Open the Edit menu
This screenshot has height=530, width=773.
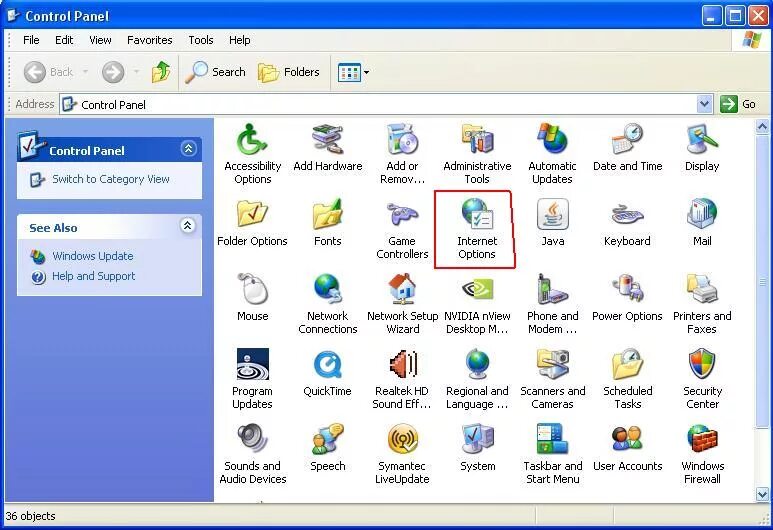64,40
